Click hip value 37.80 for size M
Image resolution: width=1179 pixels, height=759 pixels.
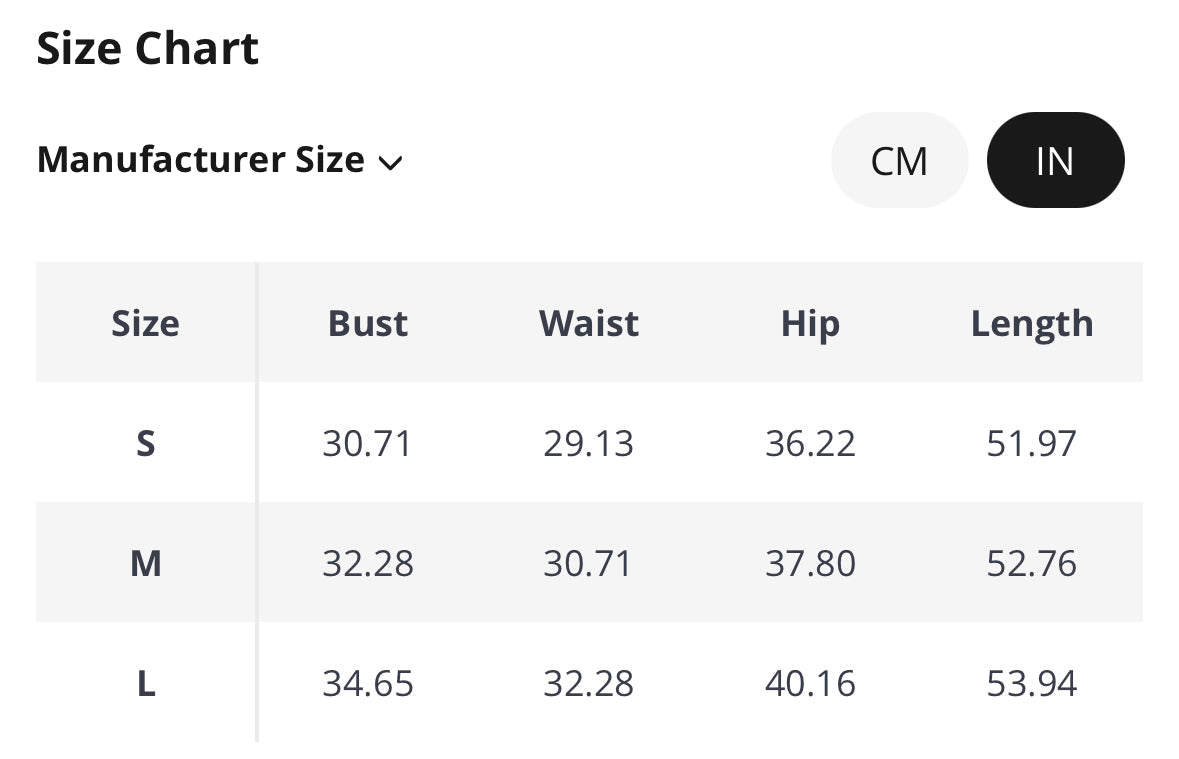pos(810,564)
